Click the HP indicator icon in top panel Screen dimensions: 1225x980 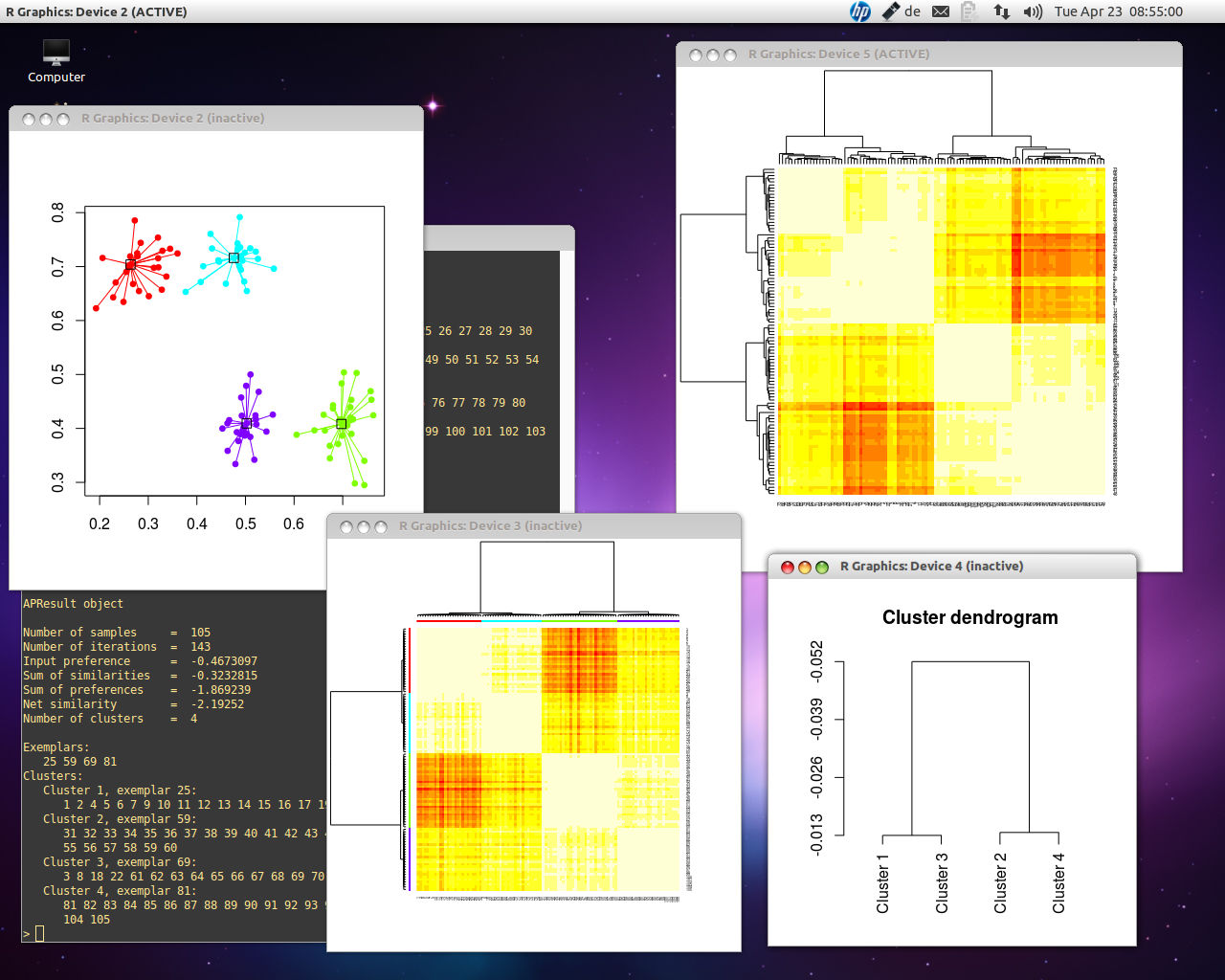click(859, 11)
